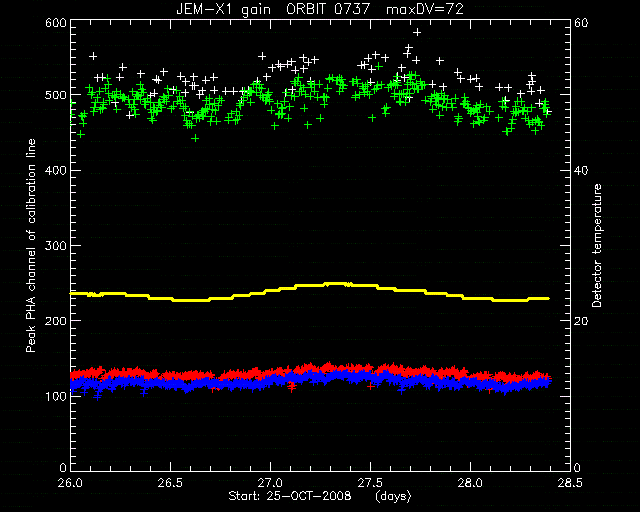The image size is (640, 512).
Task: Click the 27.5 tick label on x-axis
Action: coord(371,483)
